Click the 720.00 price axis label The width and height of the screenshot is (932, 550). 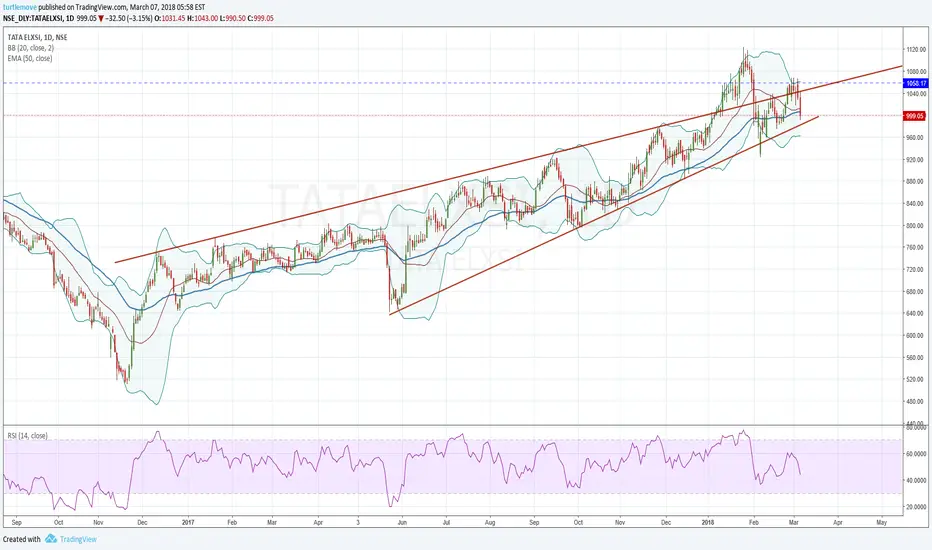coord(916,270)
